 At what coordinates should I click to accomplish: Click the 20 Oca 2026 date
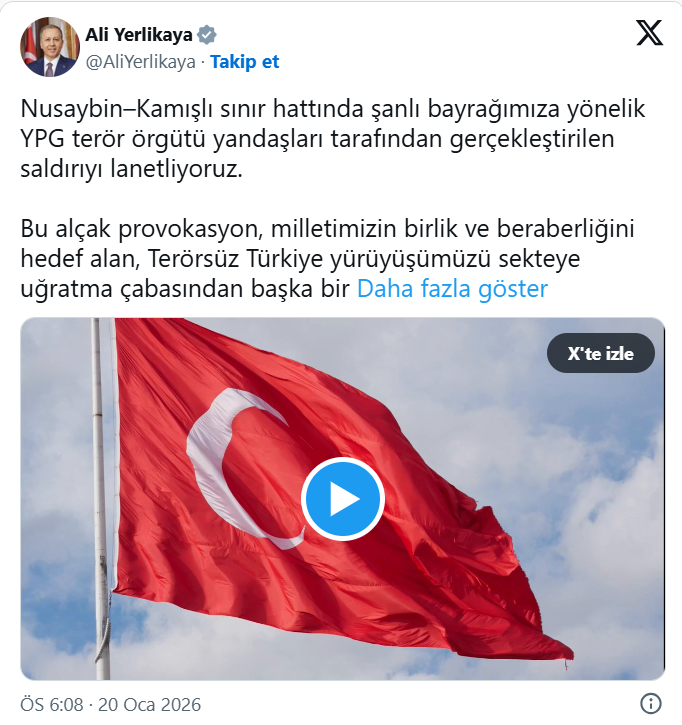pyautogui.click(x=149, y=705)
